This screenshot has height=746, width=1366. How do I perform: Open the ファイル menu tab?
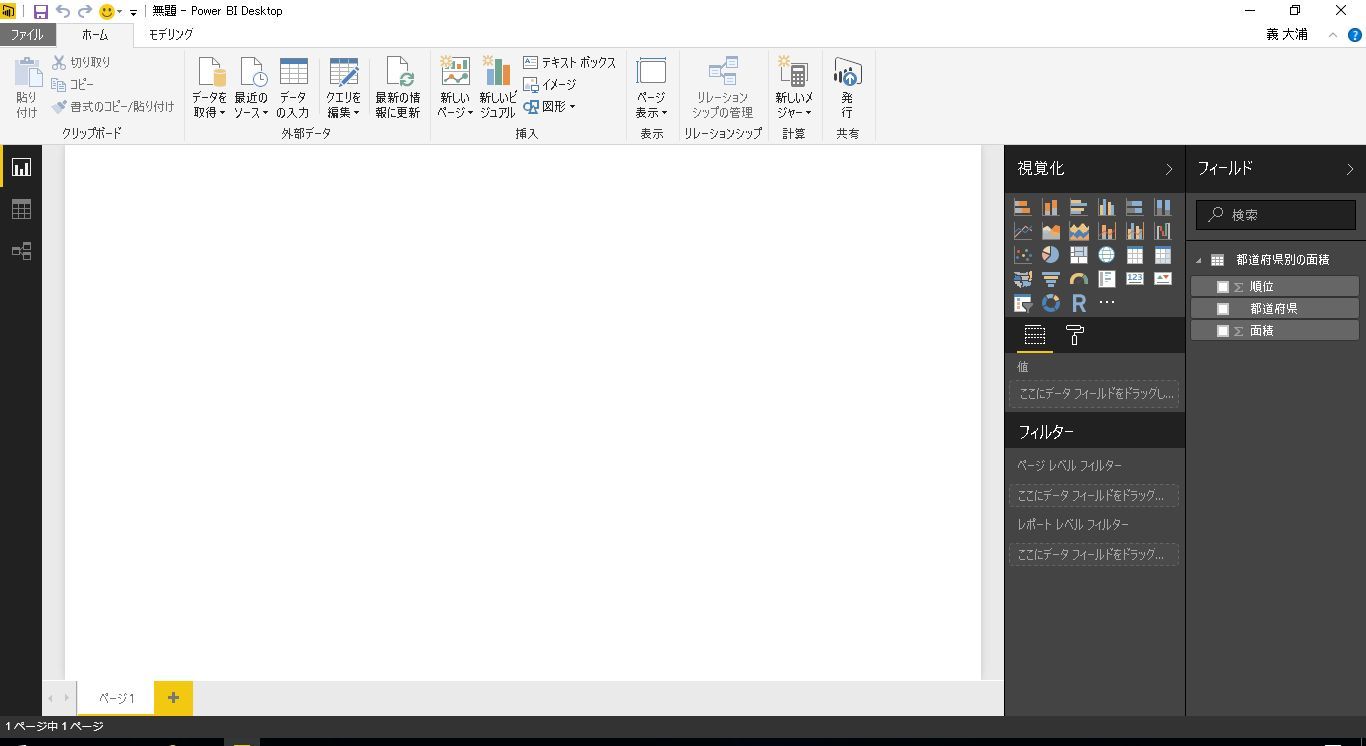coord(27,34)
